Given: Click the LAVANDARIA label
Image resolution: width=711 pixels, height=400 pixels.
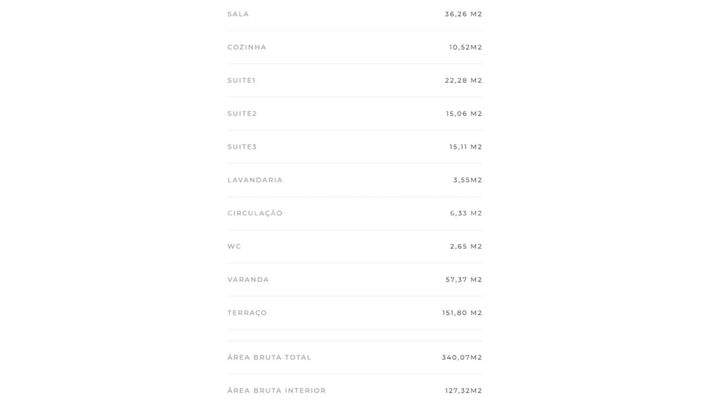Looking at the screenshot, I should (x=255, y=180).
